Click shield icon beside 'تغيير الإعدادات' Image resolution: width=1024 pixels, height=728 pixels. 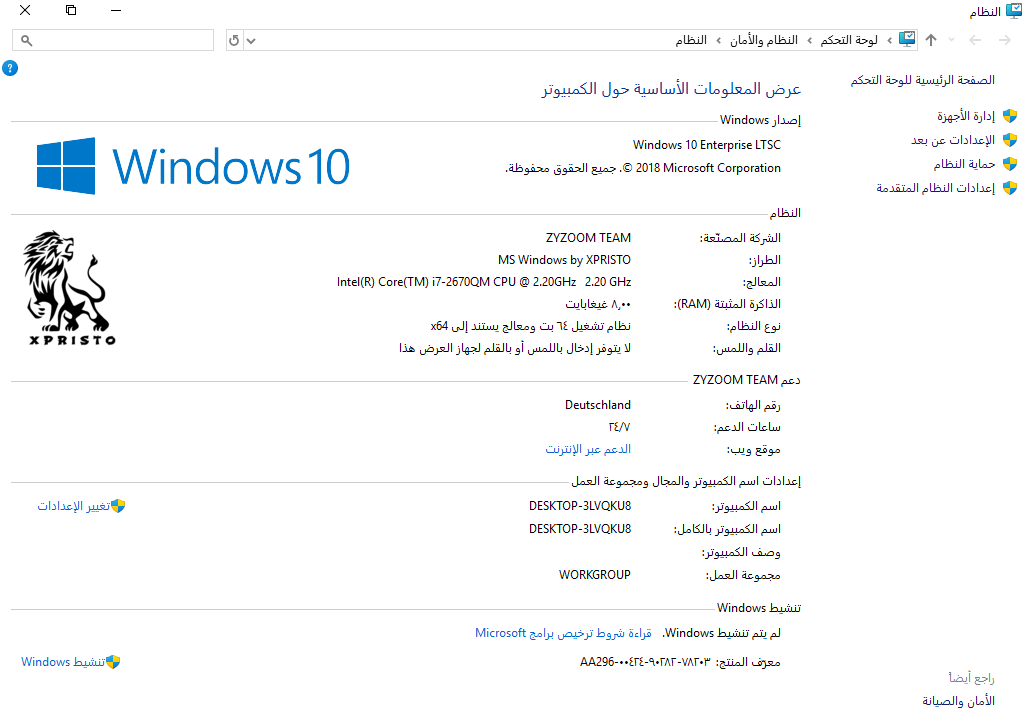pyautogui.click(x=118, y=506)
